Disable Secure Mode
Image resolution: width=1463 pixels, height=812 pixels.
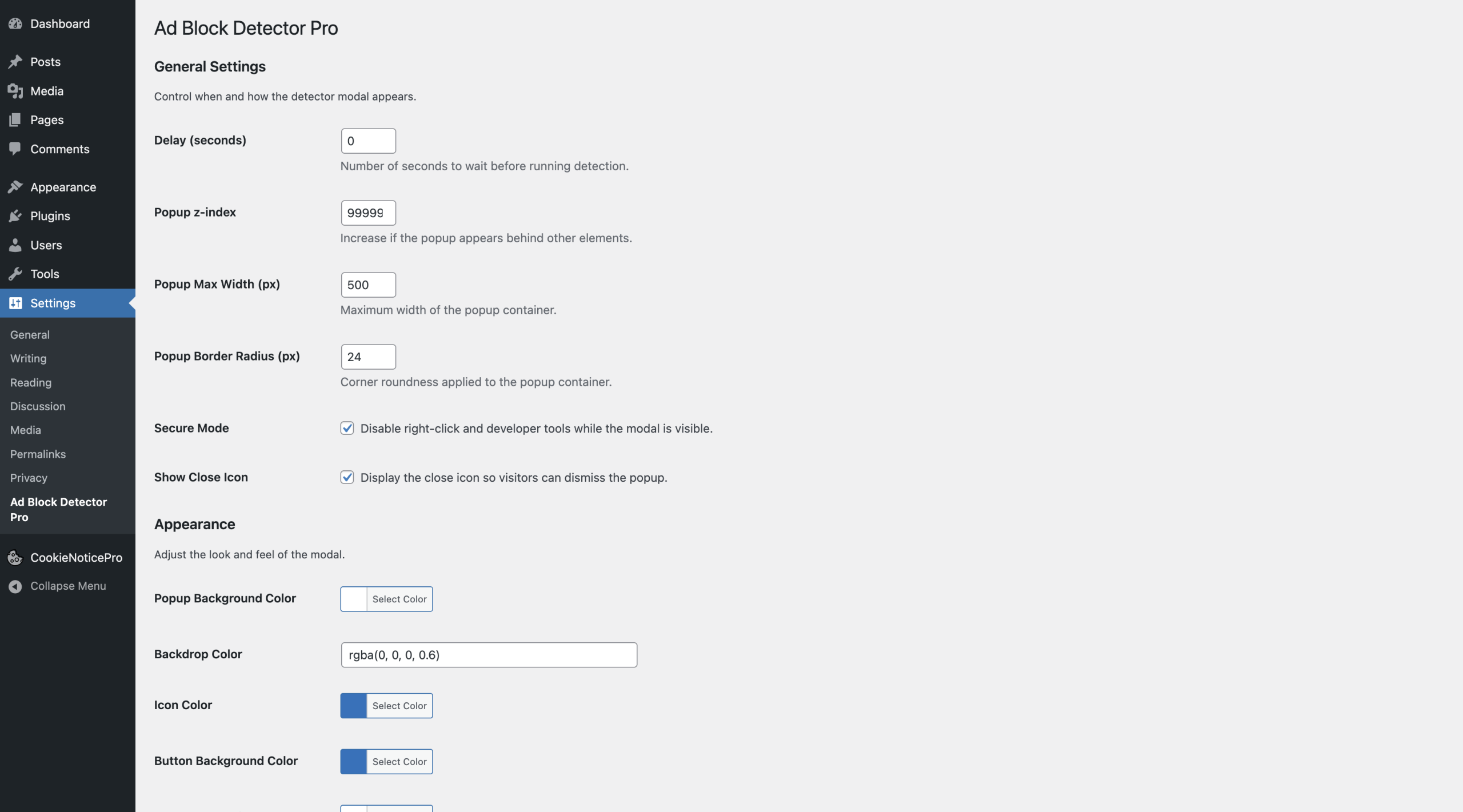(x=347, y=427)
